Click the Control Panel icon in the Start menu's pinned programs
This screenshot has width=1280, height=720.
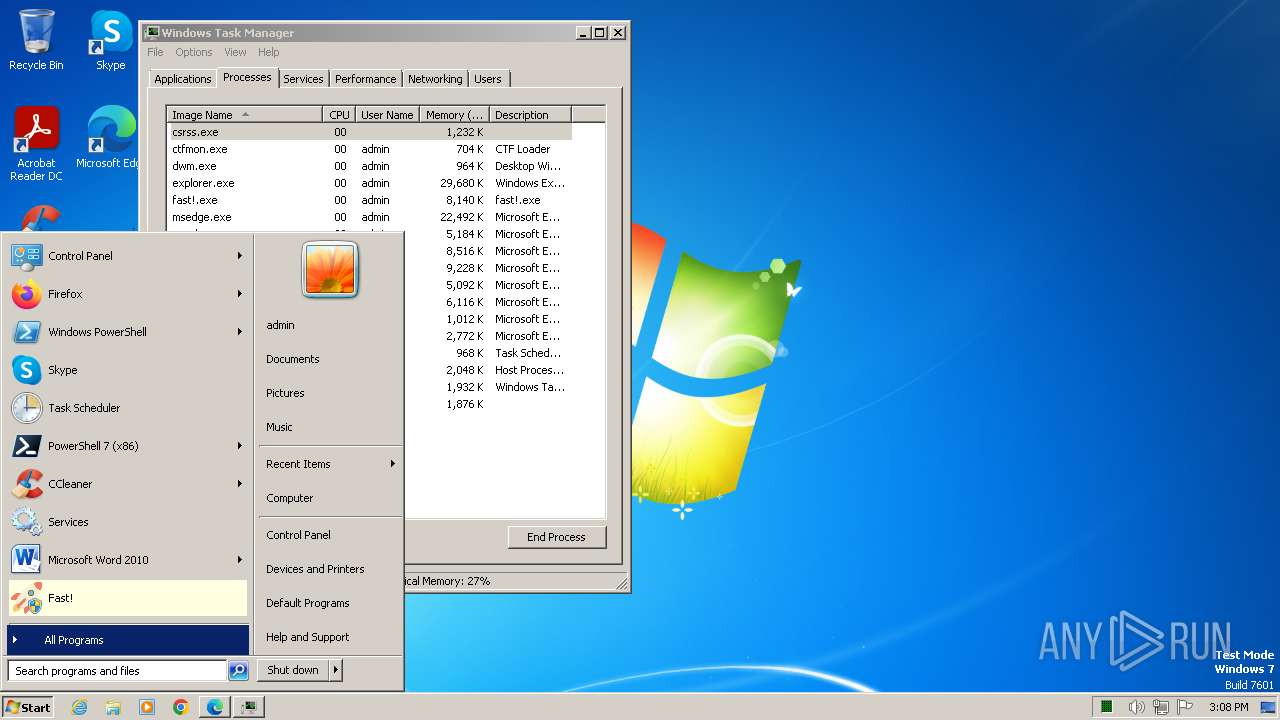pos(26,256)
